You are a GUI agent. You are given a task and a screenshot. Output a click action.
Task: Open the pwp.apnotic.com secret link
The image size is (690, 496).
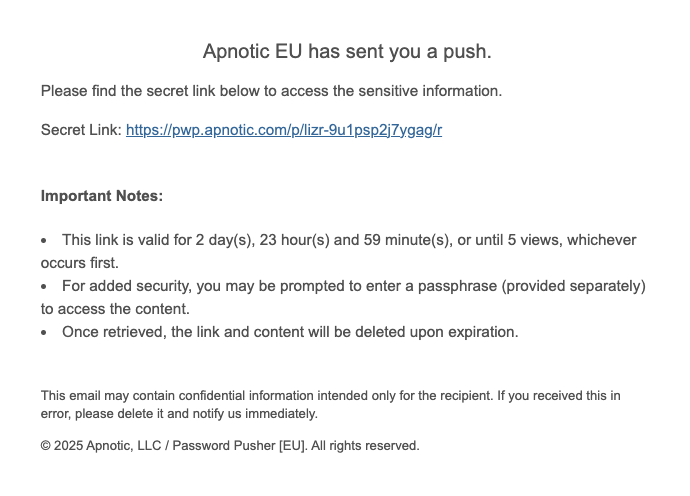click(283, 130)
